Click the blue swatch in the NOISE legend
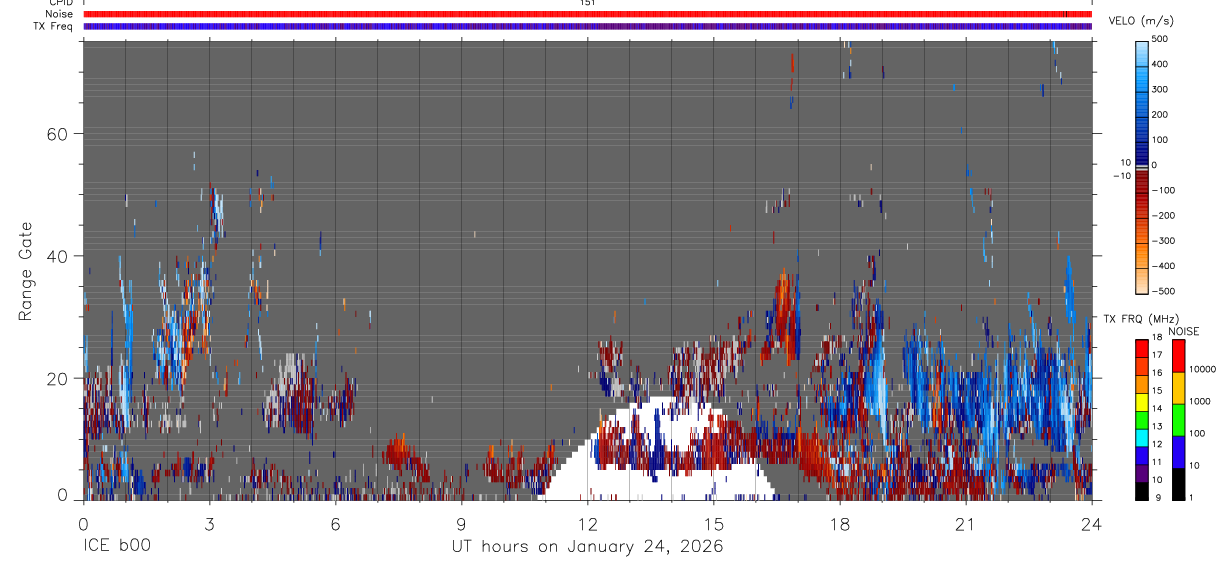 click(1178, 451)
